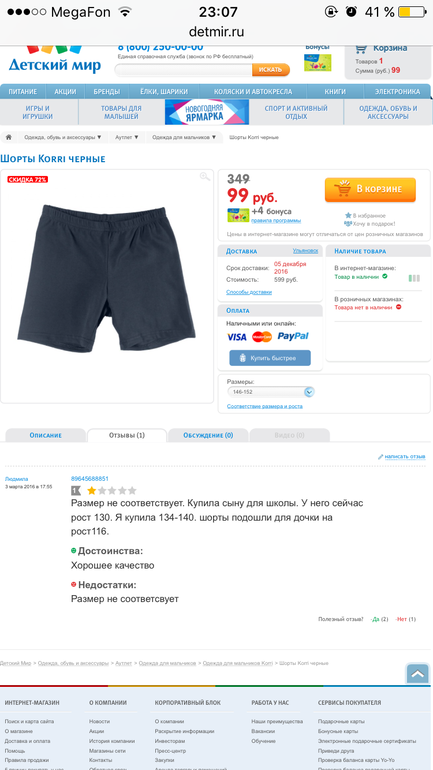
Task: Vote Да for helpful review
Action: point(379,619)
